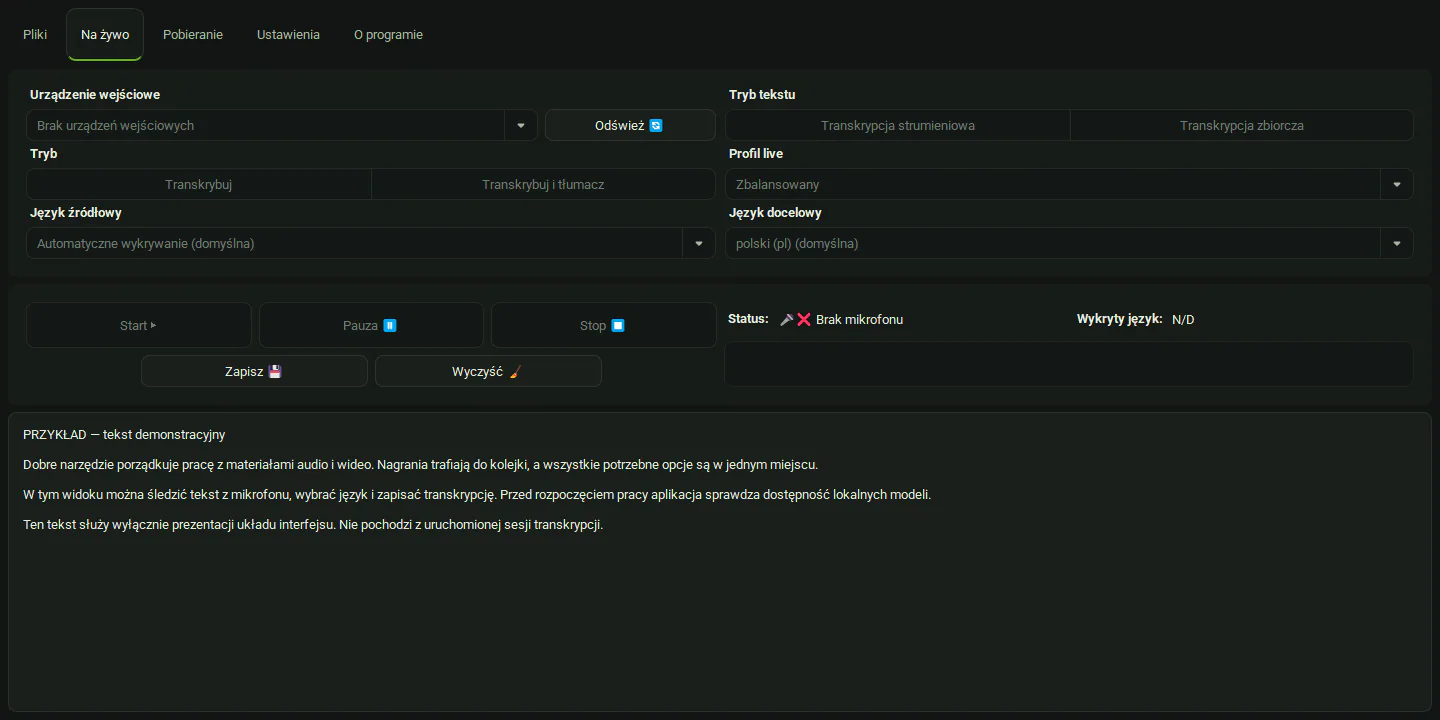Open the O programie tab
The height and width of the screenshot is (720, 1440).
click(388, 34)
